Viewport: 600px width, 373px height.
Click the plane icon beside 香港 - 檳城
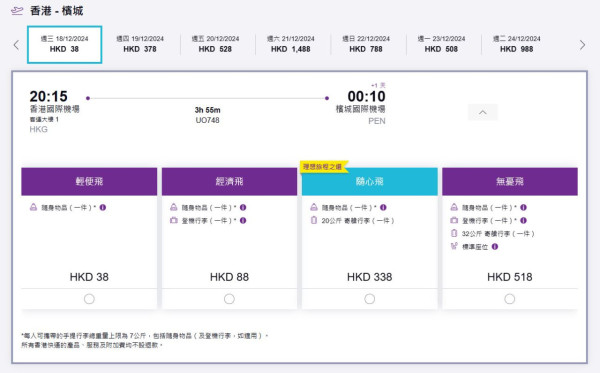click(x=17, y=11)
